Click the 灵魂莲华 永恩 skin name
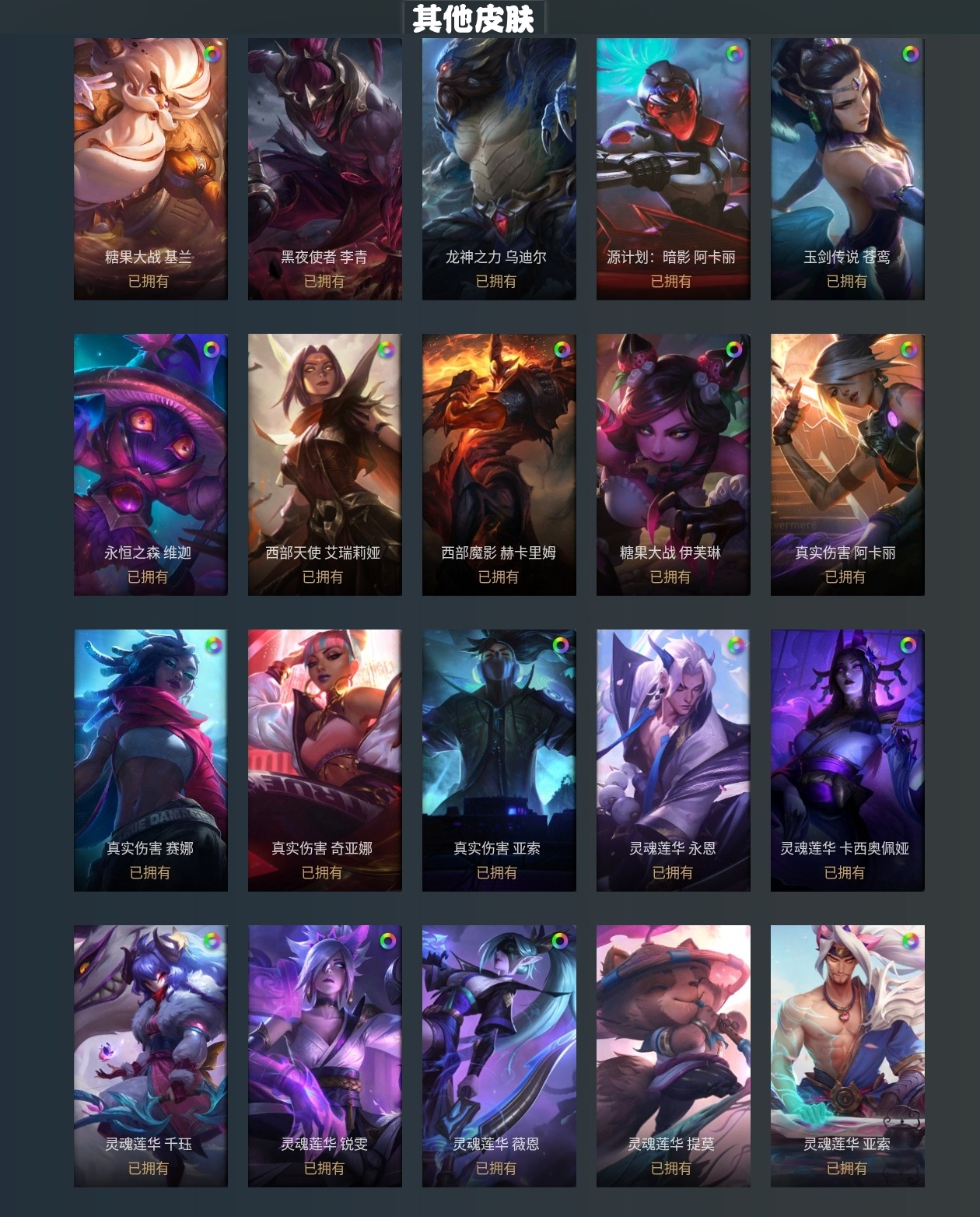Screen dimensions: 980x1217 pyautogui.click(x=673, y=848)
